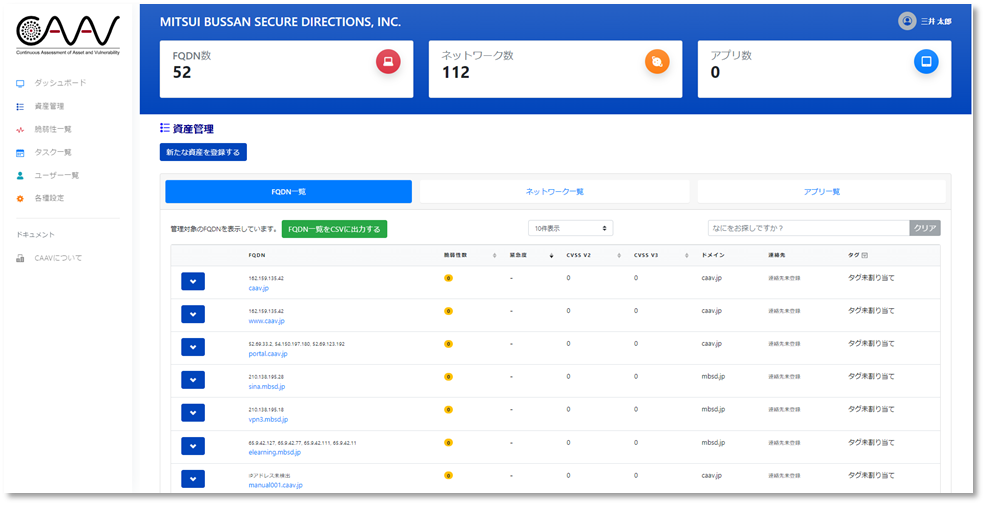Viewport: 986px width, 506px height.
Task: Focus the なにをお探しですか search field
Action: click(x=809, y=228)
